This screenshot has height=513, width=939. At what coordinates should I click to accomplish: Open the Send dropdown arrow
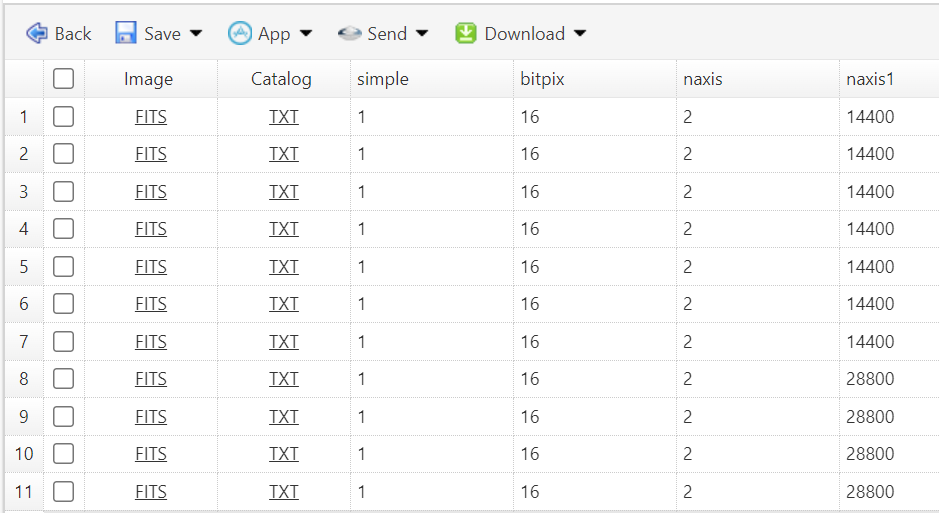(x=422, y=33)
